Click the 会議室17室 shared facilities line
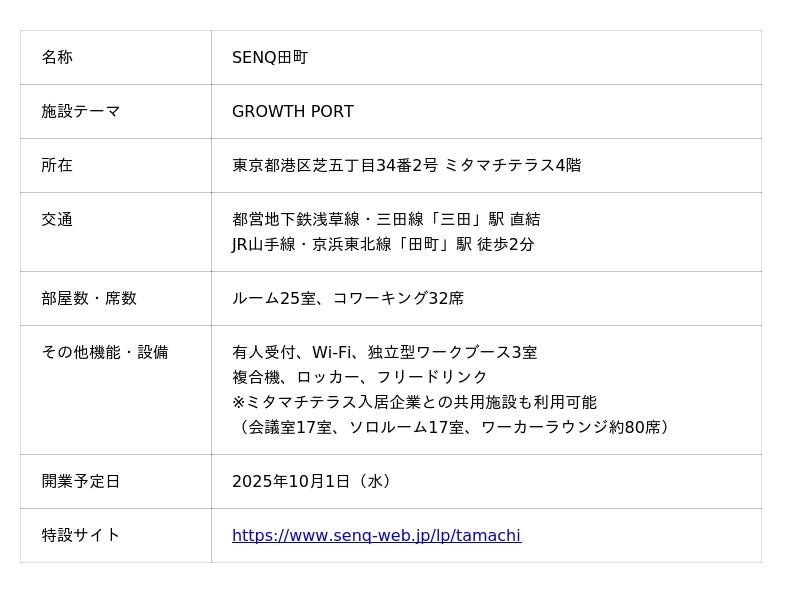 [454, 427]
